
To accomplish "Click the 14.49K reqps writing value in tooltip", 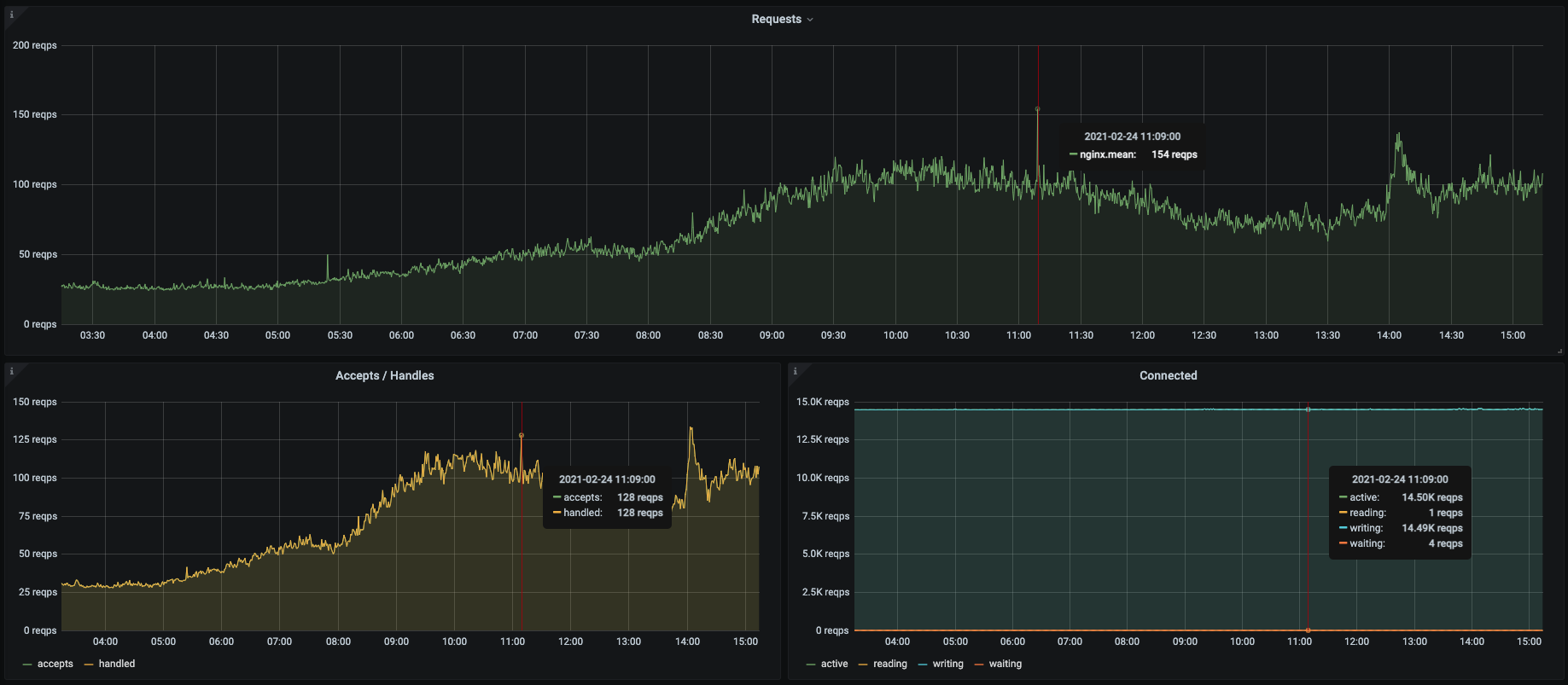I will click(1432, 528).
